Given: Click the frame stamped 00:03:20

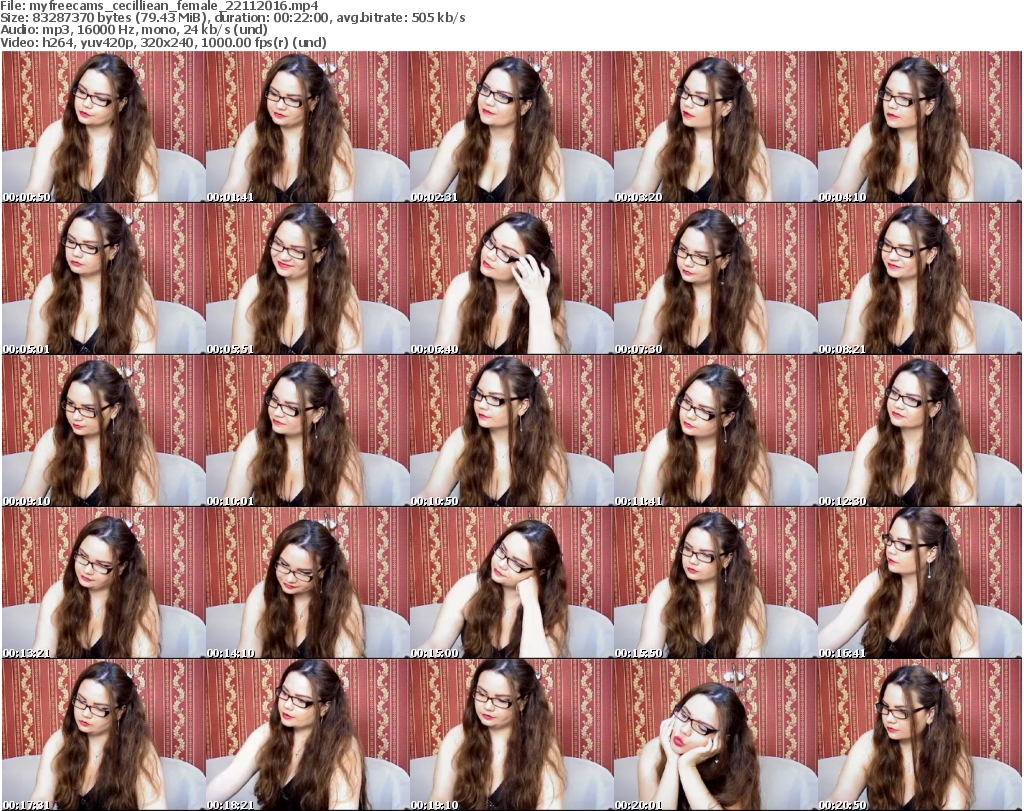Looking at the screenshot, I should (x=714, y=127).
